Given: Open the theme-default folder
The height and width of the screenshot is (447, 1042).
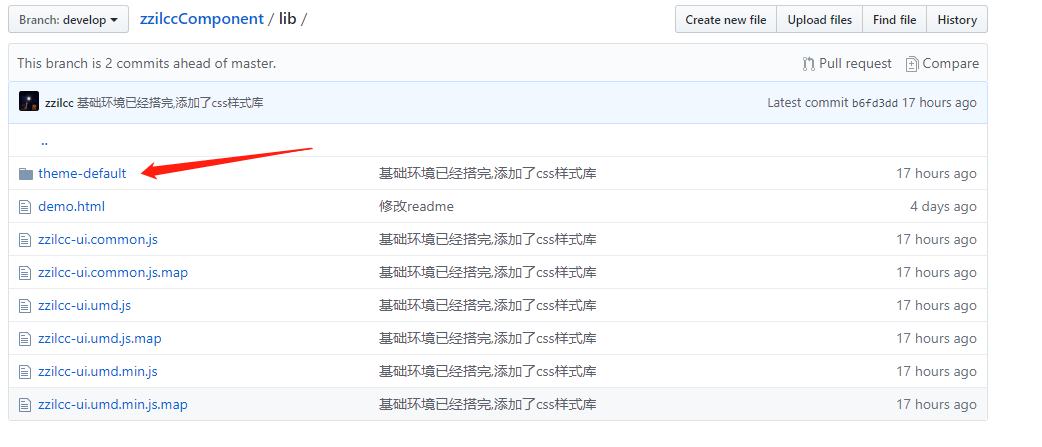Looking at the screenshot, I should (82, 174).
